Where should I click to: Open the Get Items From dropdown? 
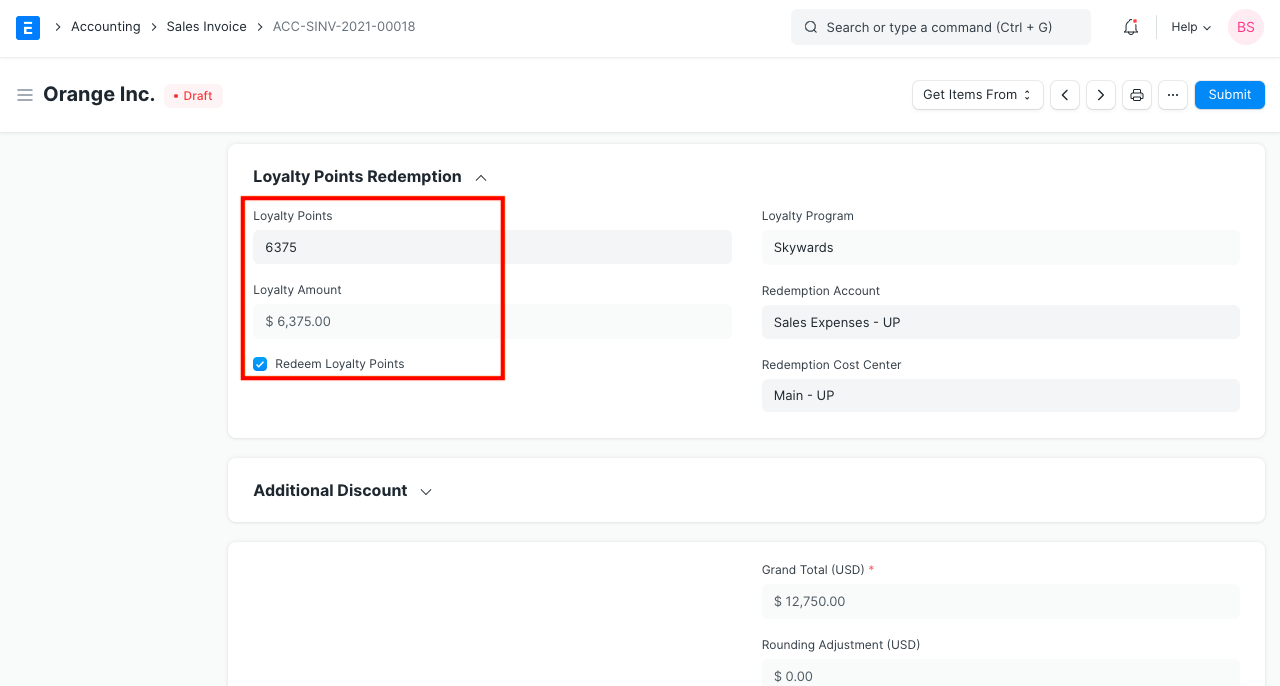tap(977, 95)
